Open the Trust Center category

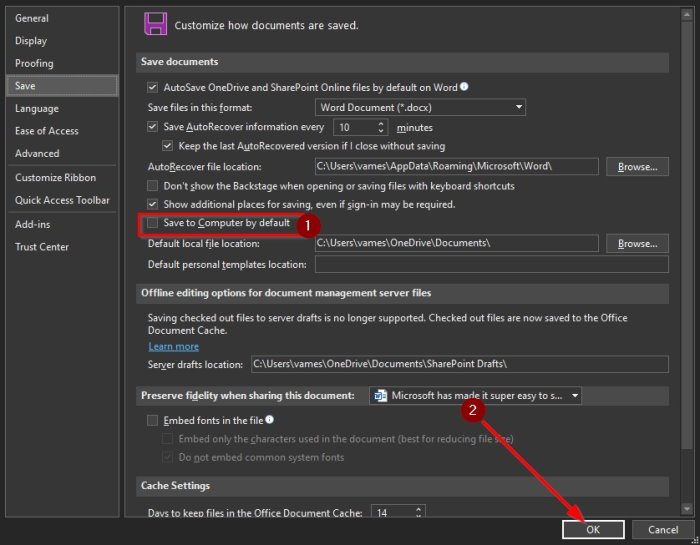62,247
